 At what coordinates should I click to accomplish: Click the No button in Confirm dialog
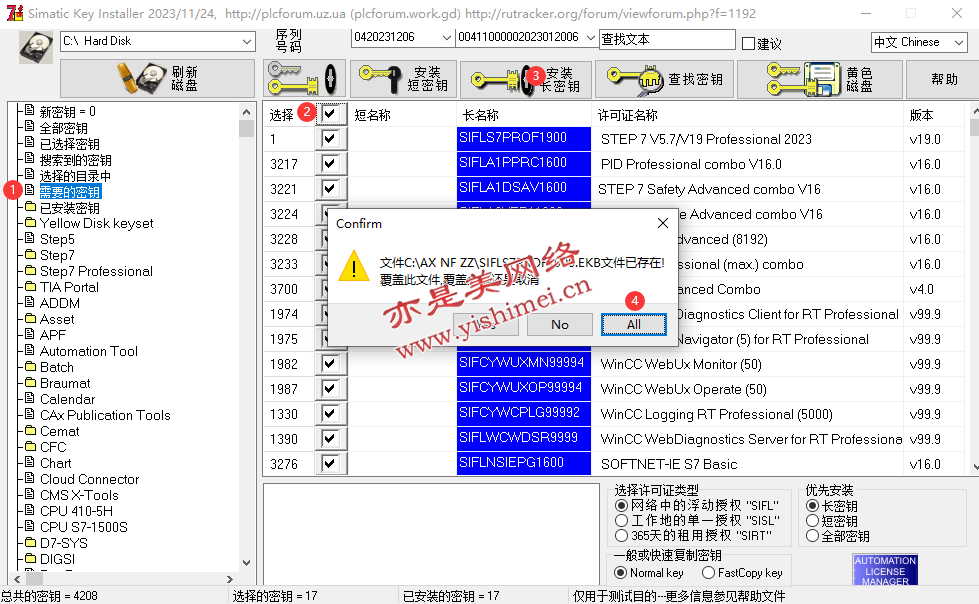click(x=559, y=324)
